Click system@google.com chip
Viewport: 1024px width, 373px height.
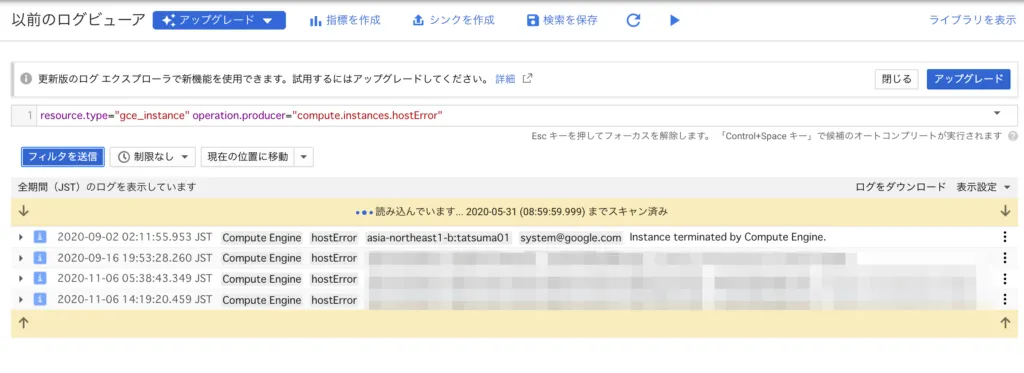[x=571, y=238]
